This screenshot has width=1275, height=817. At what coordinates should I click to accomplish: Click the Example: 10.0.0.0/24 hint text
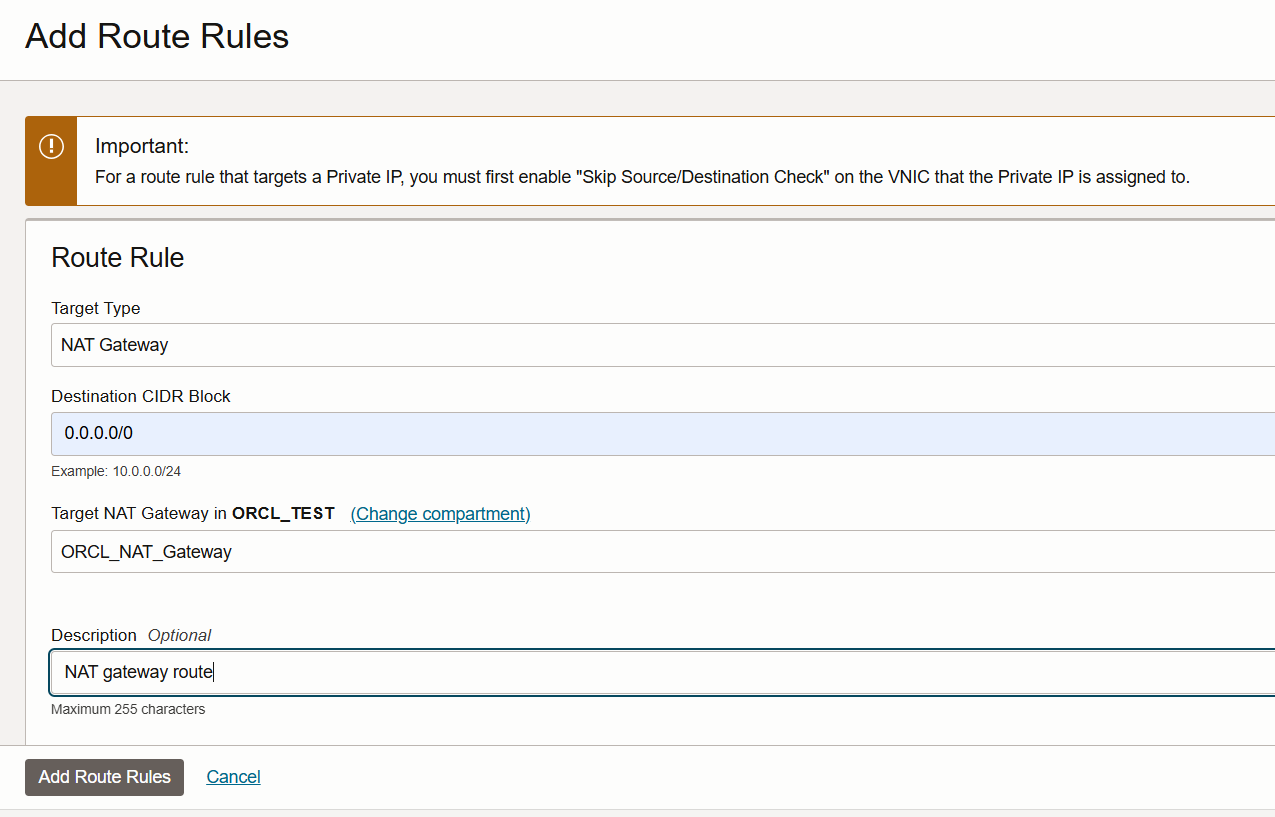tap(116, 471)
